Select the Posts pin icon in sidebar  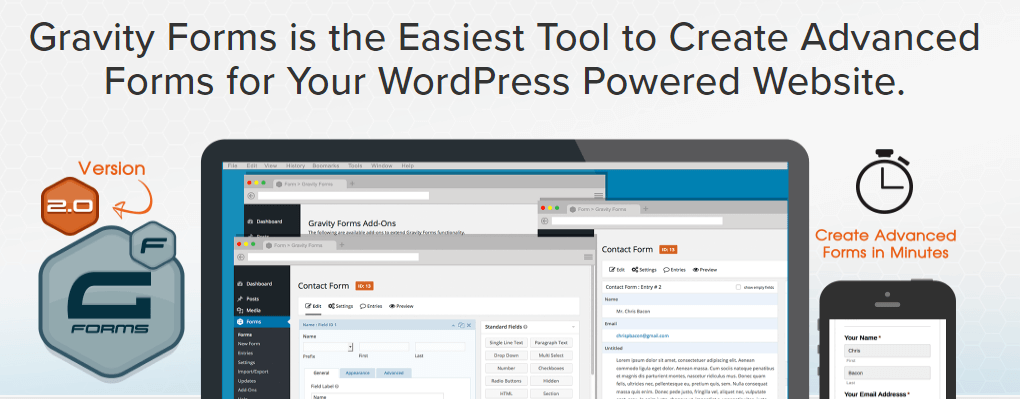[x=240, y=298]
